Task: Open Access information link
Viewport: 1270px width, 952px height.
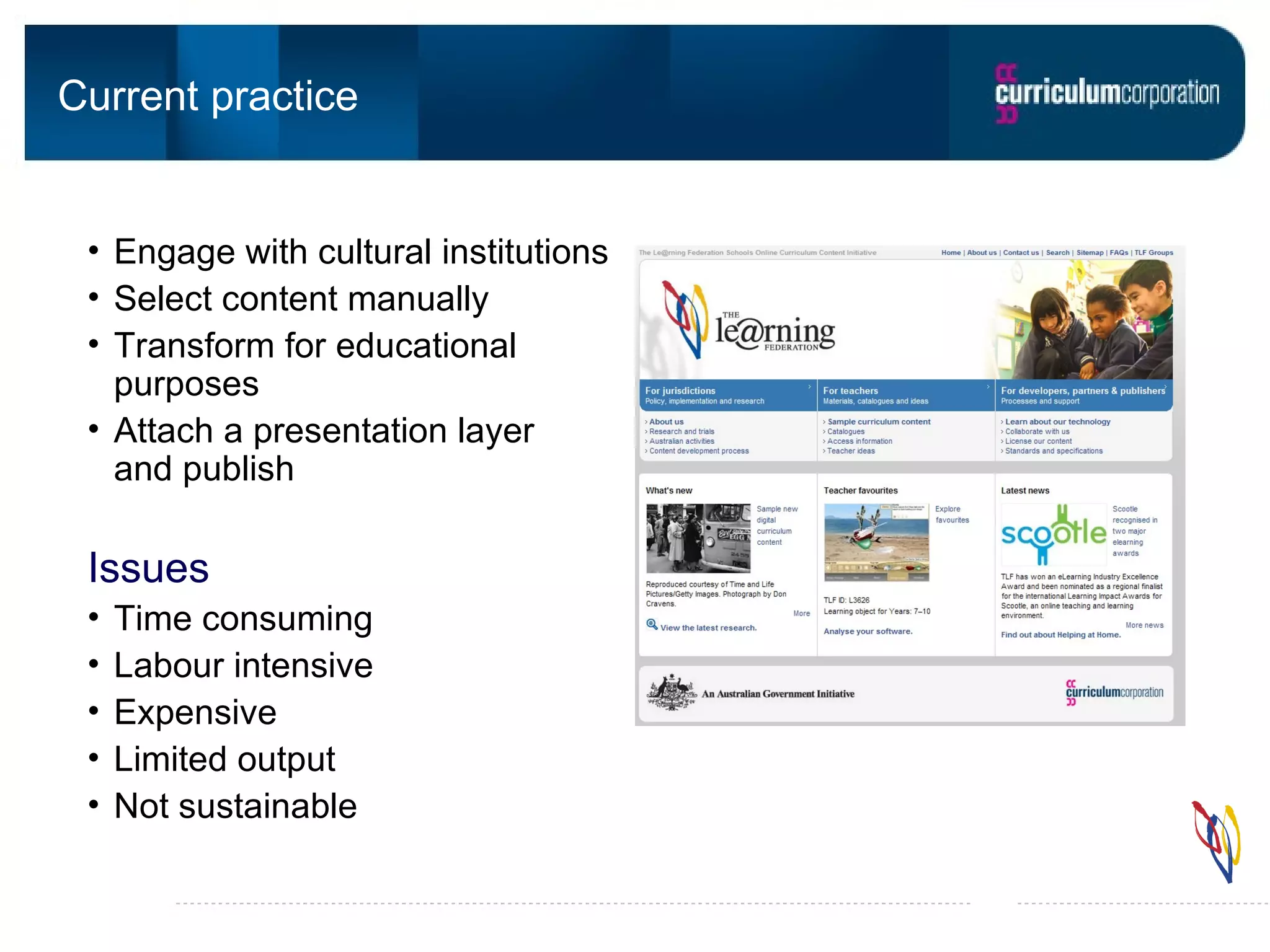Action: click(x=859, y=442)
